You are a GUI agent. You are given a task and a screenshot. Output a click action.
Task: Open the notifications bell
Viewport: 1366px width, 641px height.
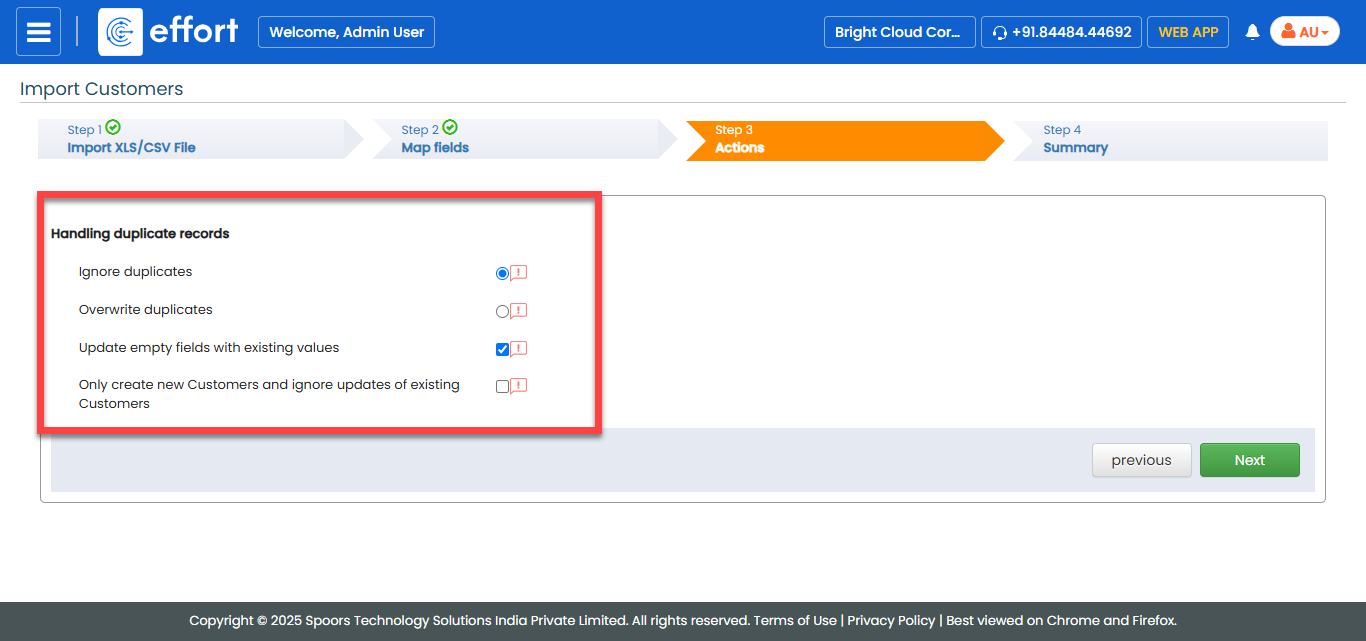[1252, 32]
